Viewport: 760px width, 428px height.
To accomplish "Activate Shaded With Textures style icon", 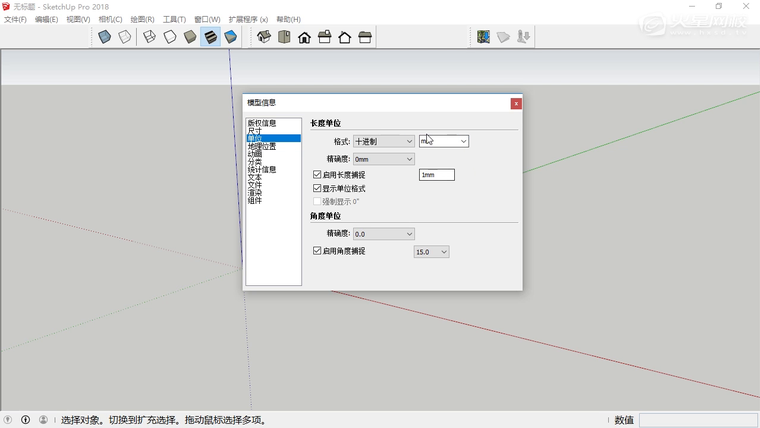I will point(210,37).
